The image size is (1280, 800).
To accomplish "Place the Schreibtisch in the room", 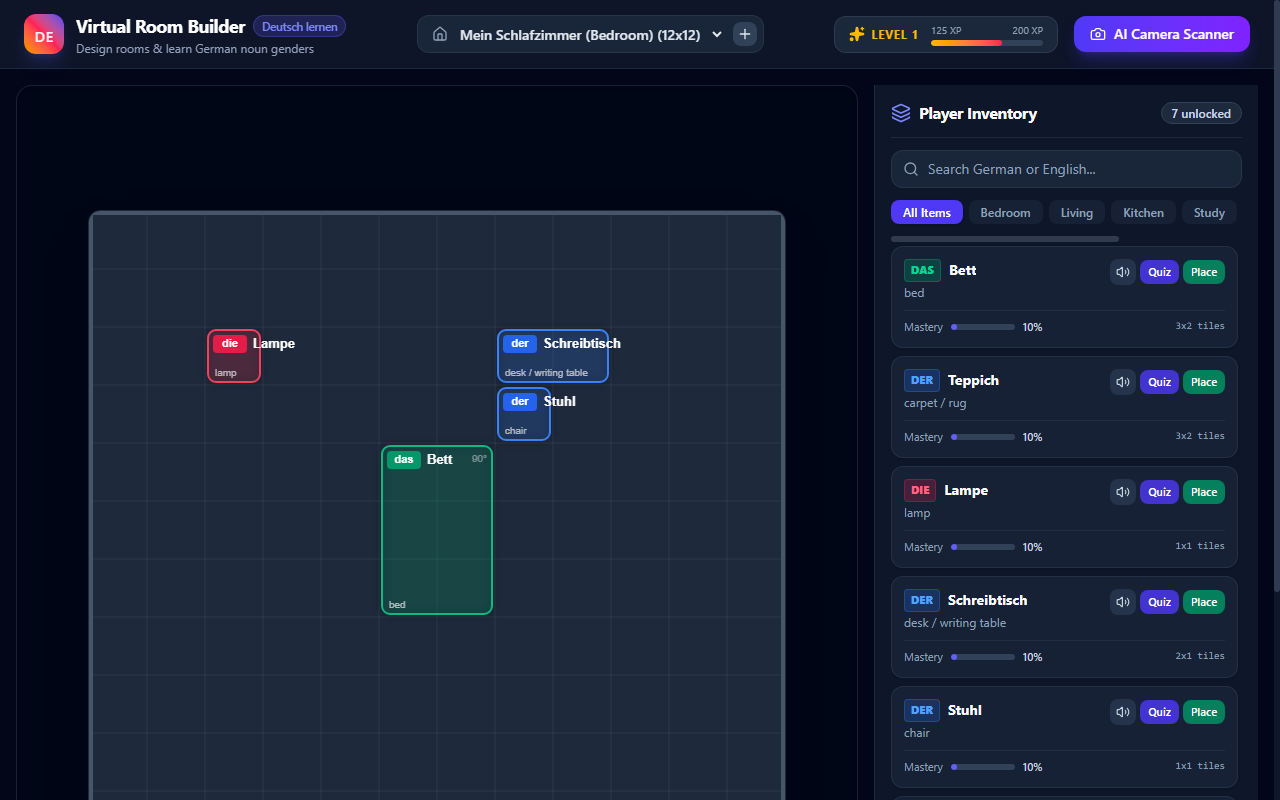I will [x=1204, y=602].
